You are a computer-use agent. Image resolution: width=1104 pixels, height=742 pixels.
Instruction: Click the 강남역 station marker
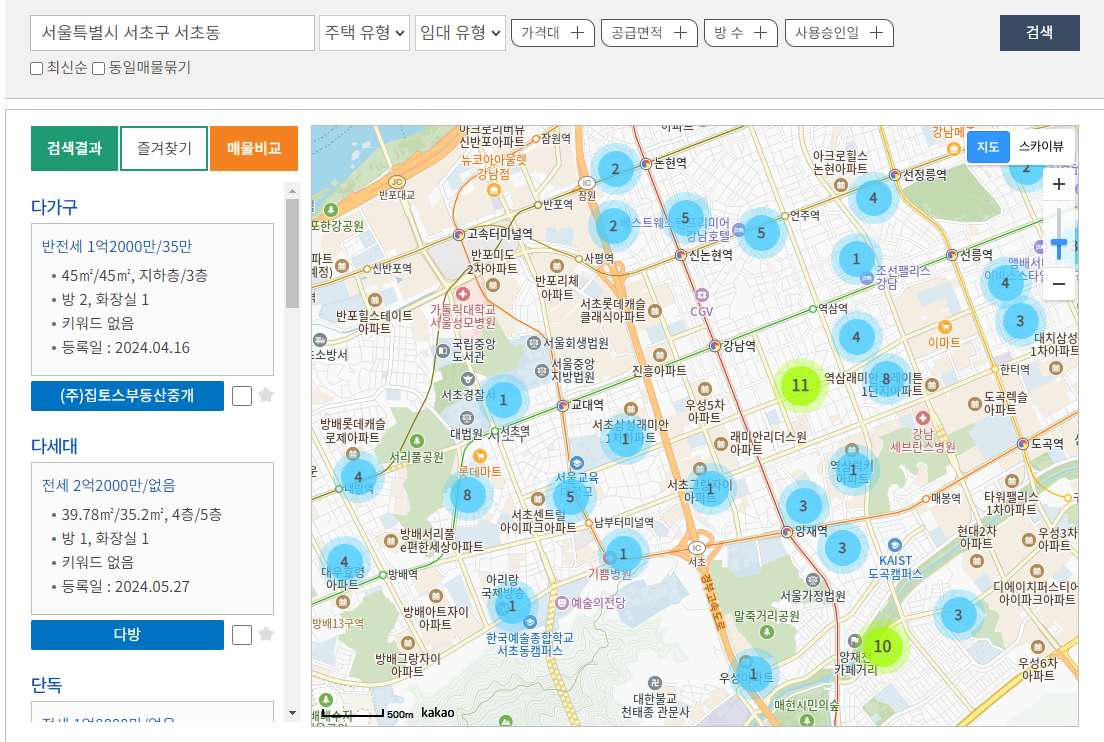pyautogui.click(x=715, y=346)
